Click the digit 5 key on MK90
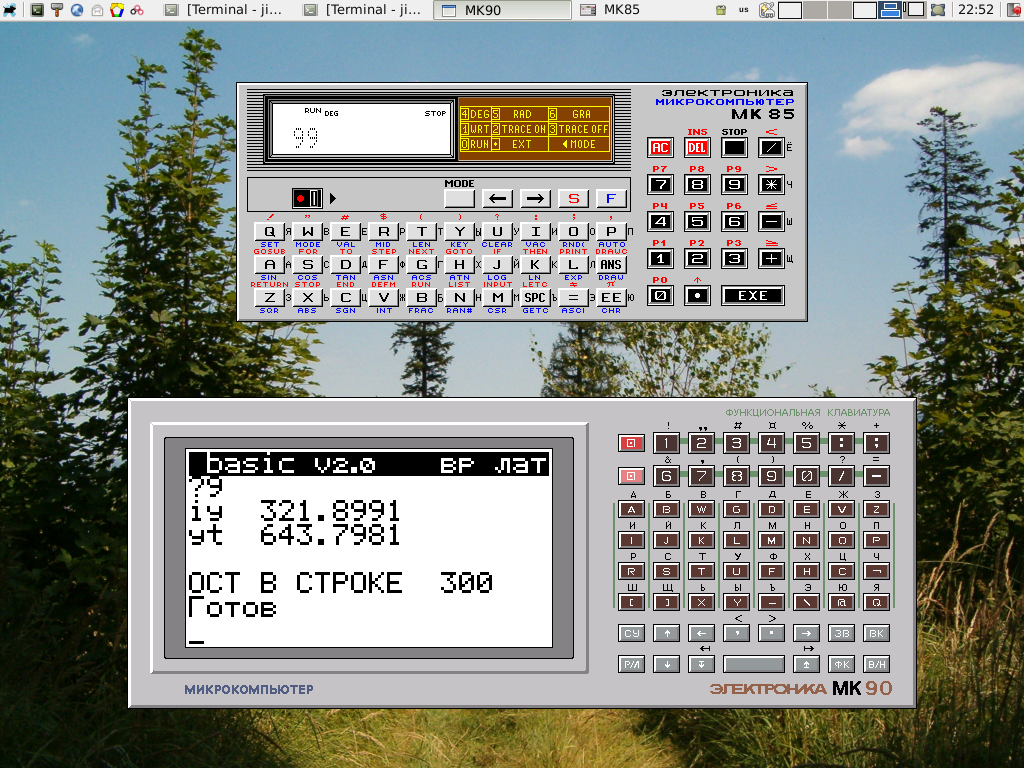The height and width of the screenshot is (768, 1024). pos(807,443)
